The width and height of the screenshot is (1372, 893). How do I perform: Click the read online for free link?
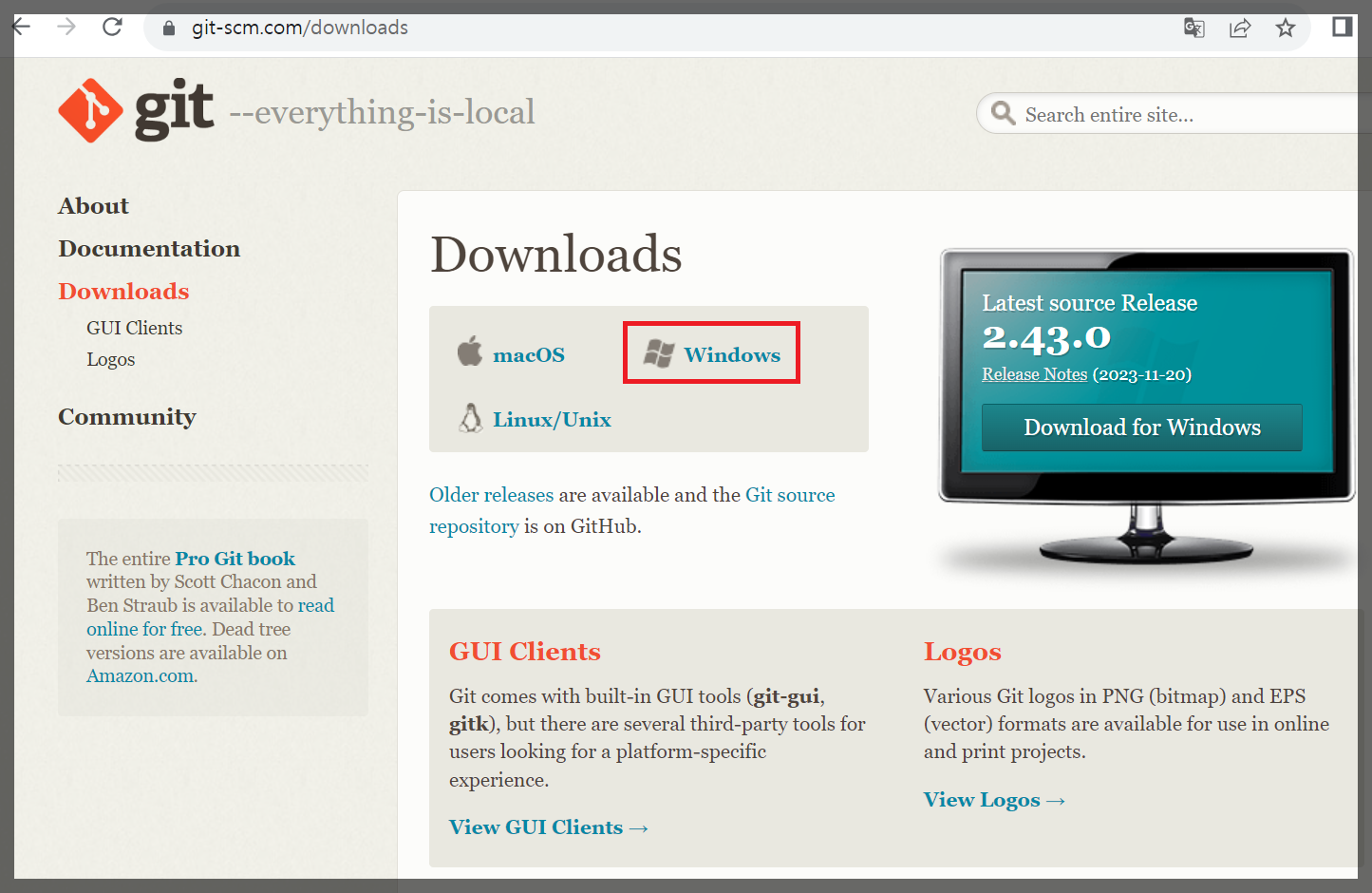pos(210,617)
